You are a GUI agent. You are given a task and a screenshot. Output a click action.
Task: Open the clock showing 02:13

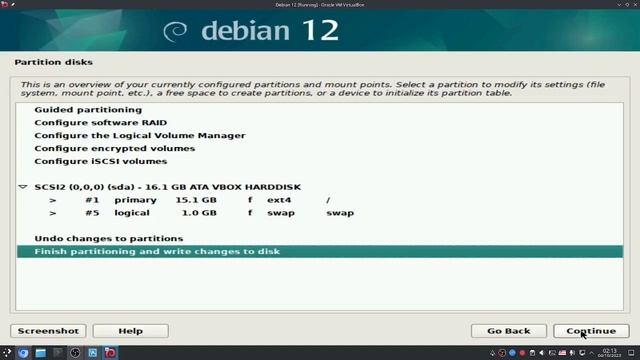[609, 353]
